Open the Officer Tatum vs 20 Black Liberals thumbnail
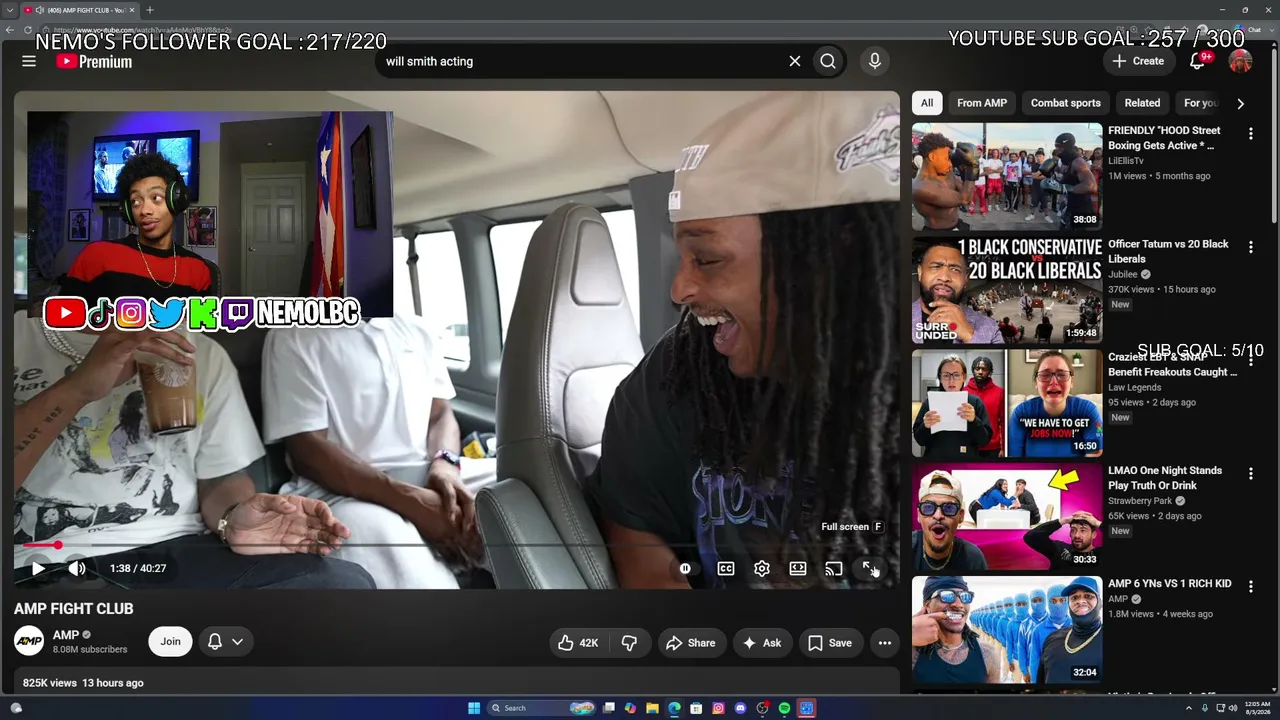The width and height of the screenshot is (1280, 720). point(1007,290)
